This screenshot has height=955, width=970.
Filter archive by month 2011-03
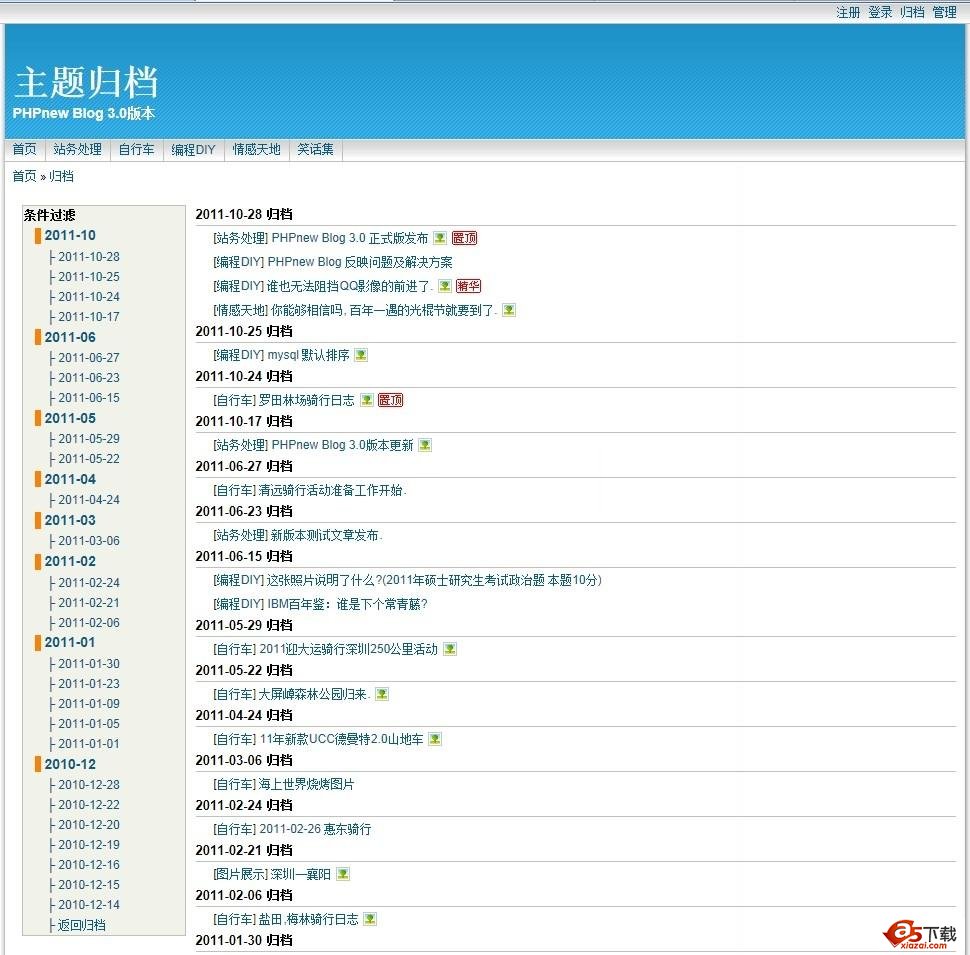pos(70,520)
